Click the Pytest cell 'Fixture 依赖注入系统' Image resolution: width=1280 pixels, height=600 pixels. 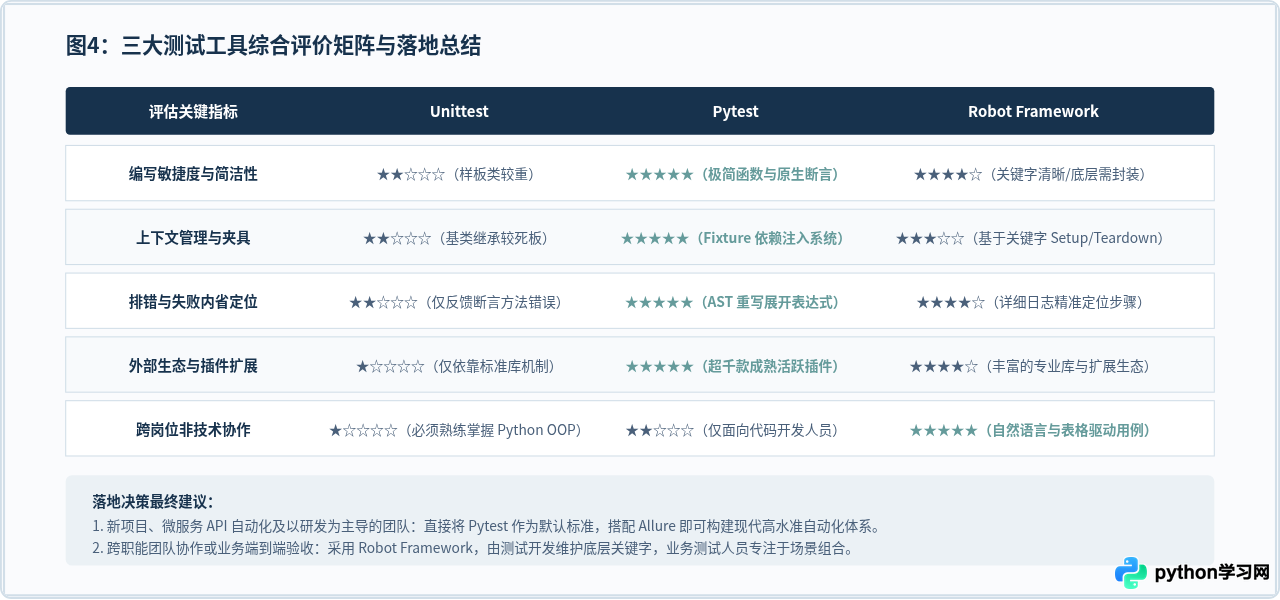point(736,238)
